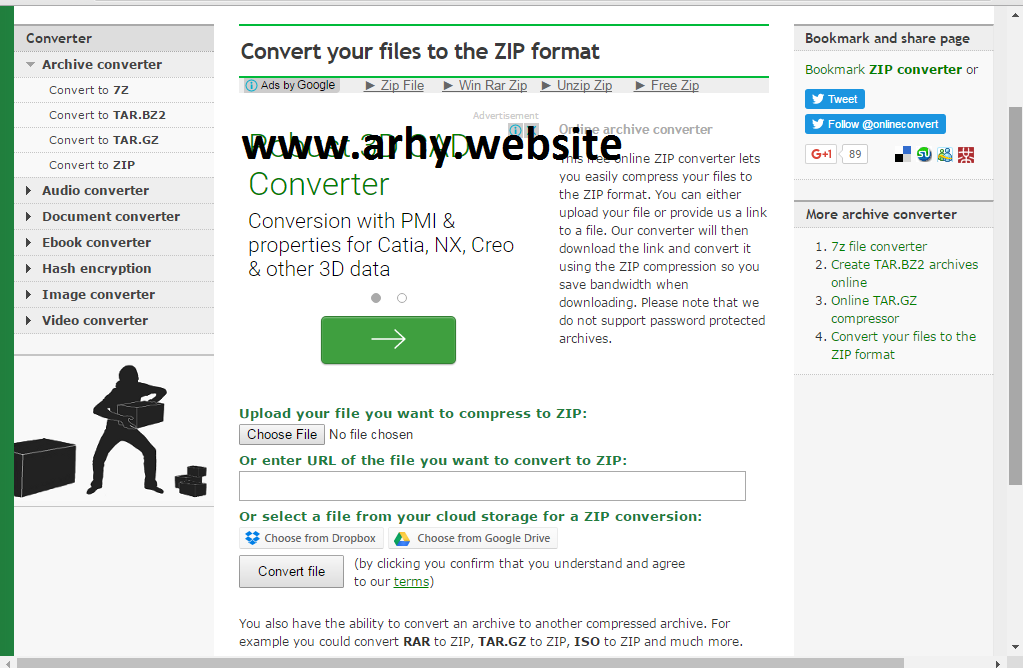The height and width of the screenshot is (668, 1023).
Task: Open the terms link
Action: pyautogui.click(x=411, y=581)
